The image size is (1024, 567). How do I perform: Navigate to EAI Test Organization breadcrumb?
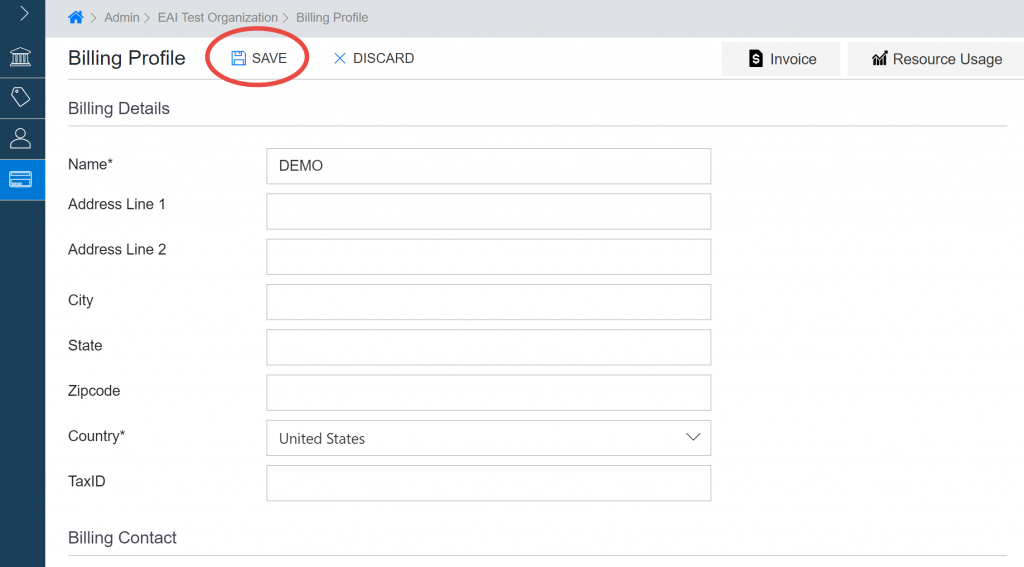(217, 18)
